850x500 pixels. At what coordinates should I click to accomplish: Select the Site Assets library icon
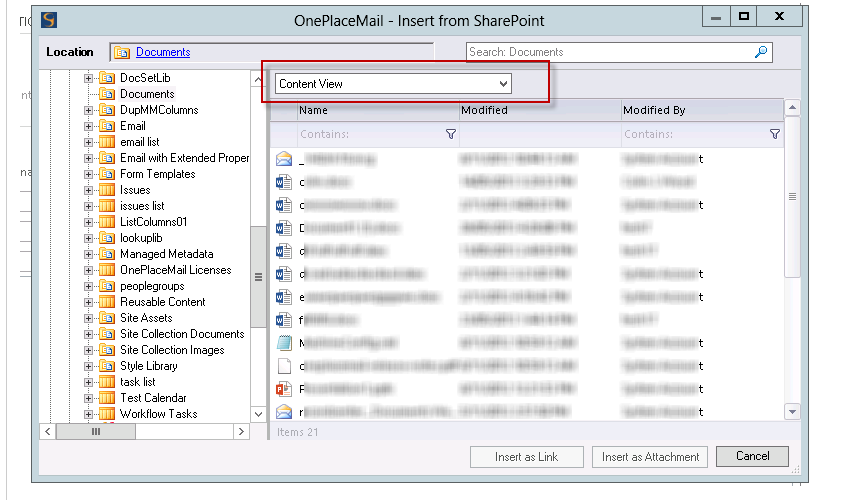pos(107,318)
